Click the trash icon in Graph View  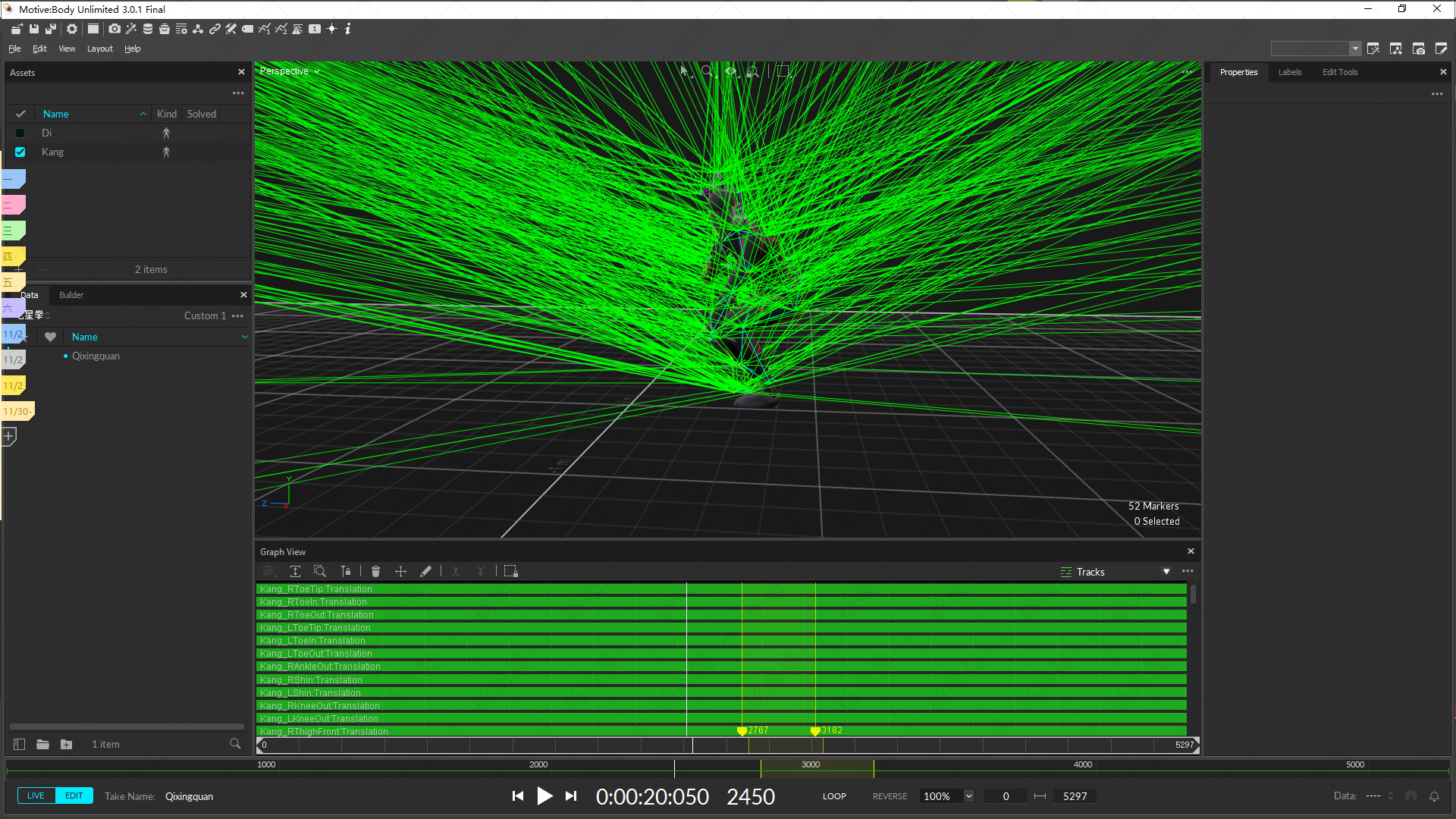(375, 572)
